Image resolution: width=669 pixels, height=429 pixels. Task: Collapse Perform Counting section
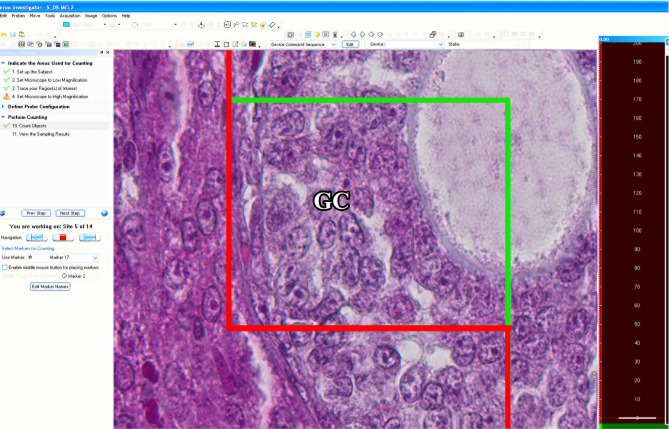(3, 117)
